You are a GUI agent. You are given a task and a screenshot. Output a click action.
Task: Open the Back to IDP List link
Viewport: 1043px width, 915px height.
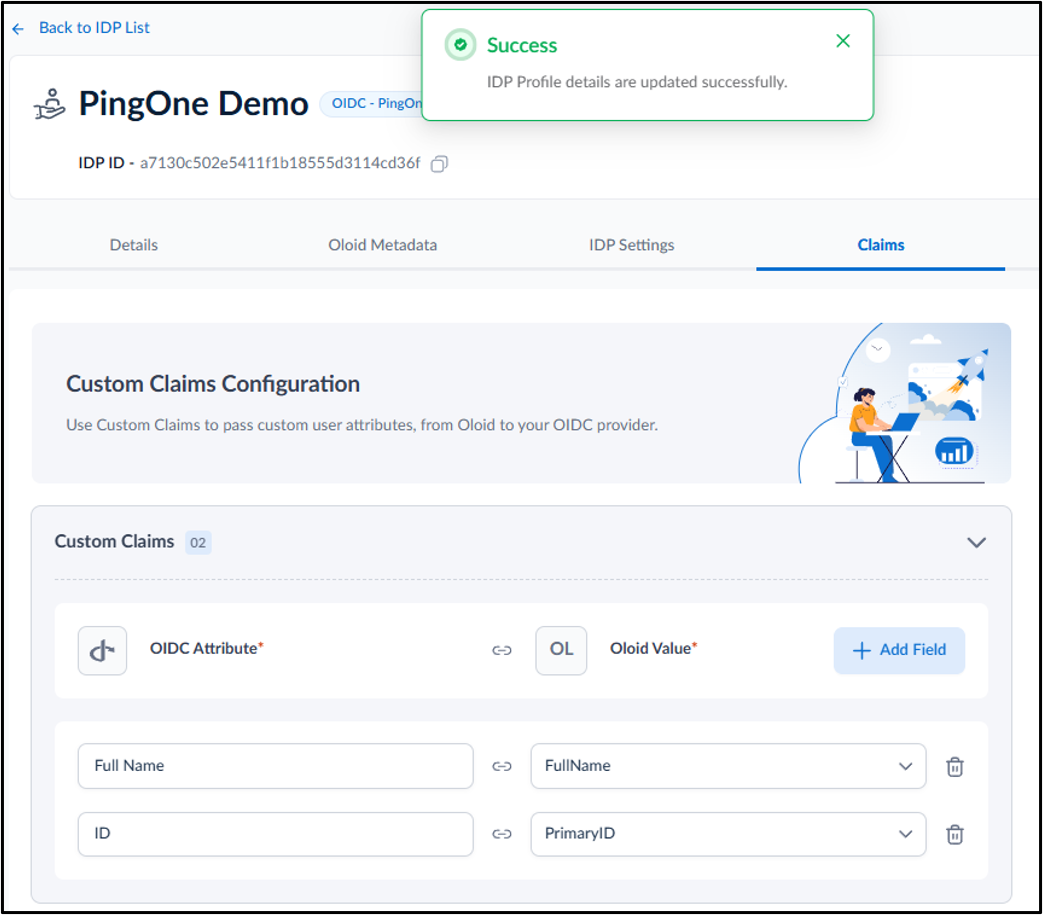click(x=94, y=28)
